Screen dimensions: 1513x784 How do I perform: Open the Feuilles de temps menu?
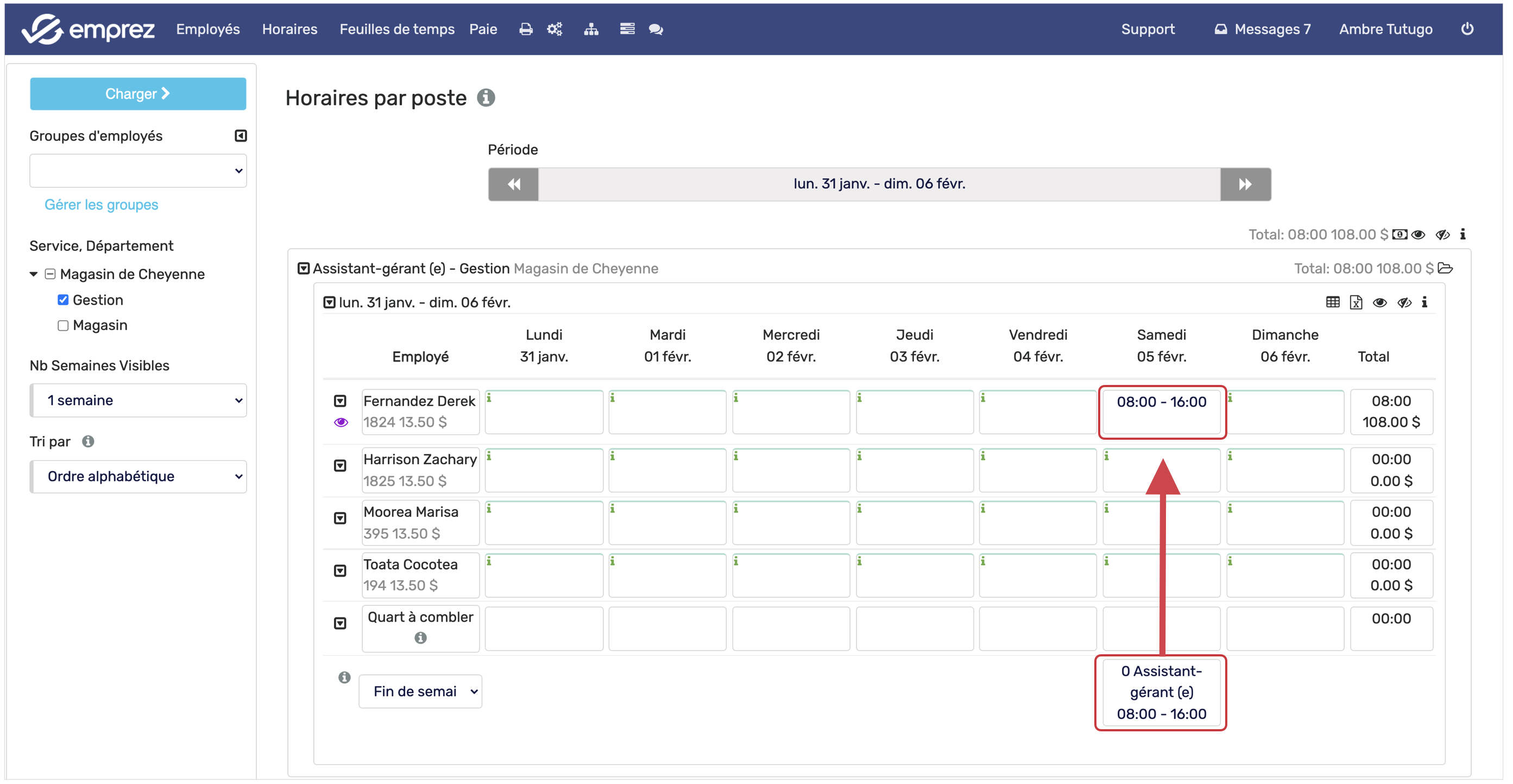[x=396, y=29]
